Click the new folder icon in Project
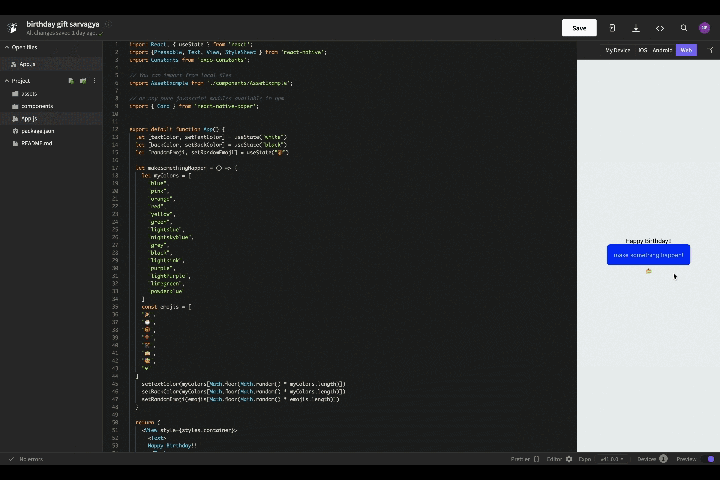This screenshot has width=720, height=480. 83,81
